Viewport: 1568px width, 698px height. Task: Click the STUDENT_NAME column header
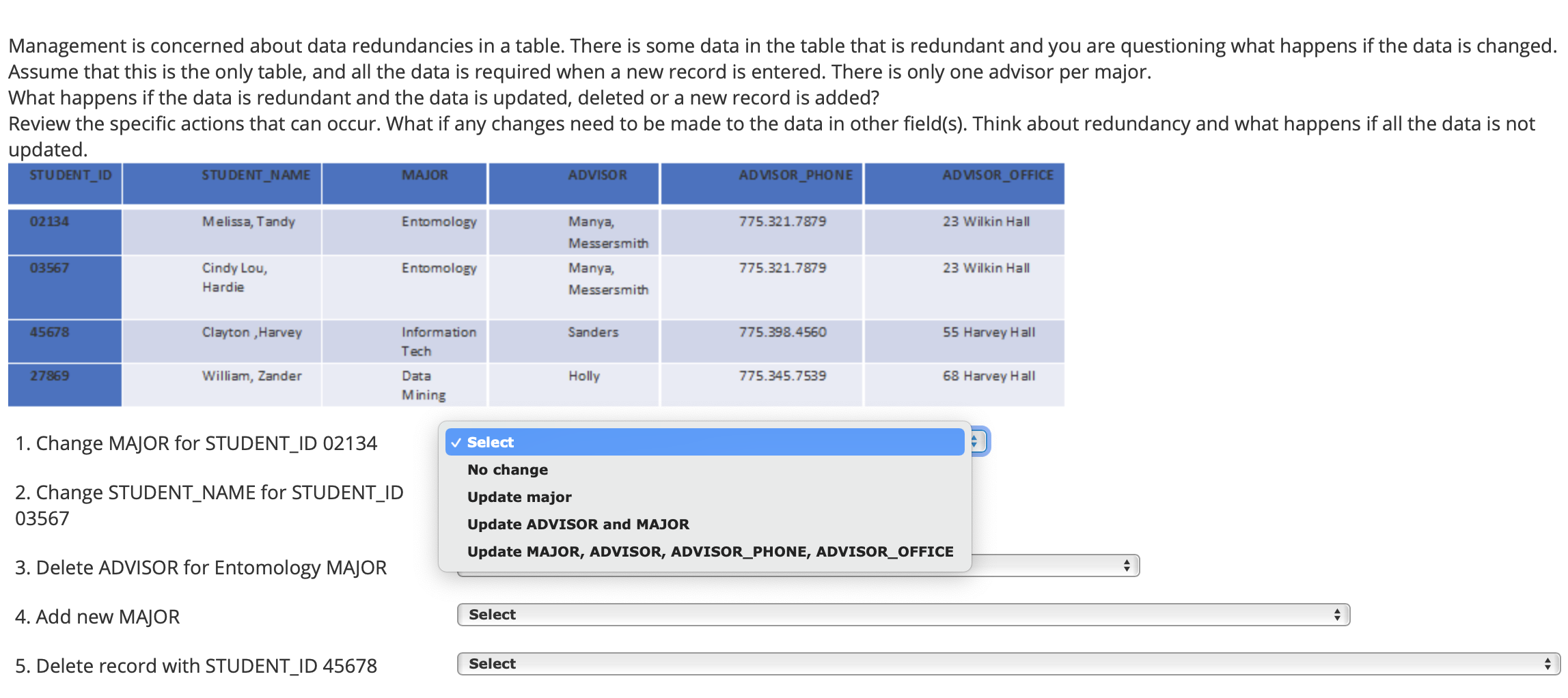pyautogui.click(x=222, y=183)
